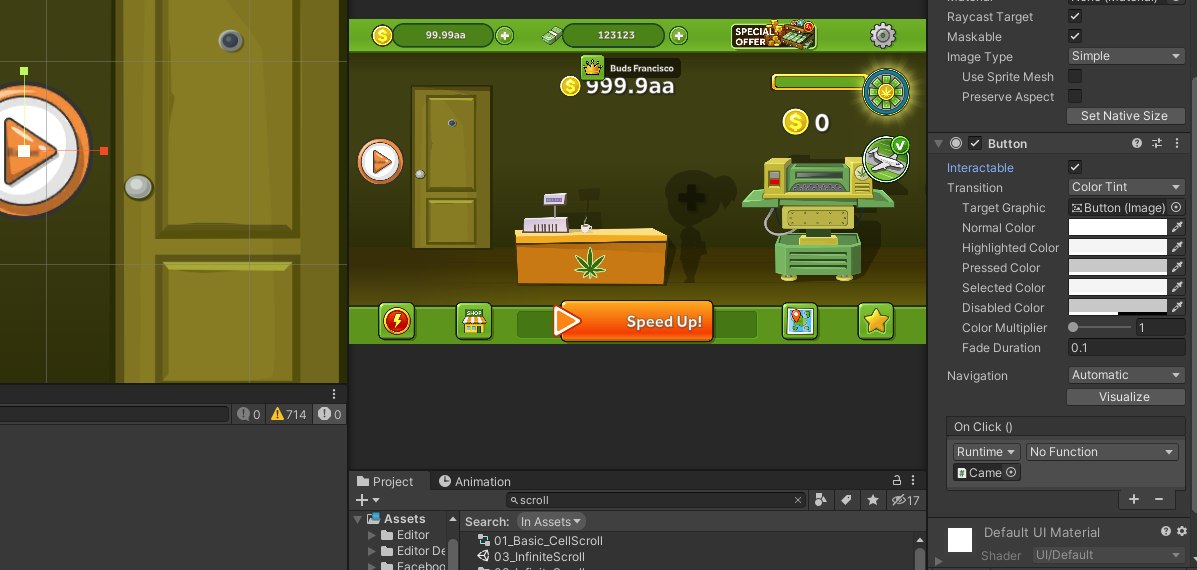Click the lock icon of the Project panel

898,481
